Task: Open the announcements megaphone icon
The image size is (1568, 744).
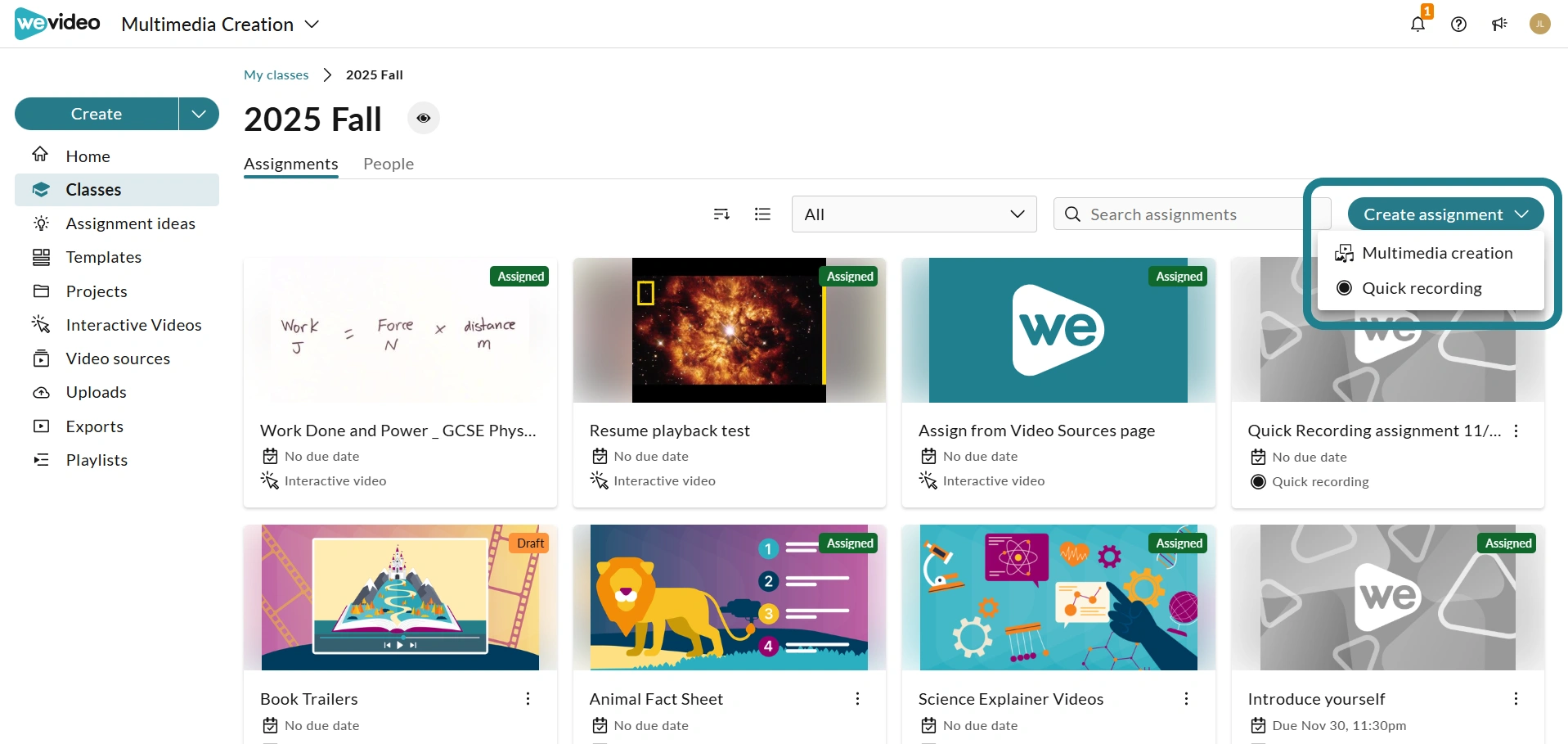Action: [x=1499, y=24]
